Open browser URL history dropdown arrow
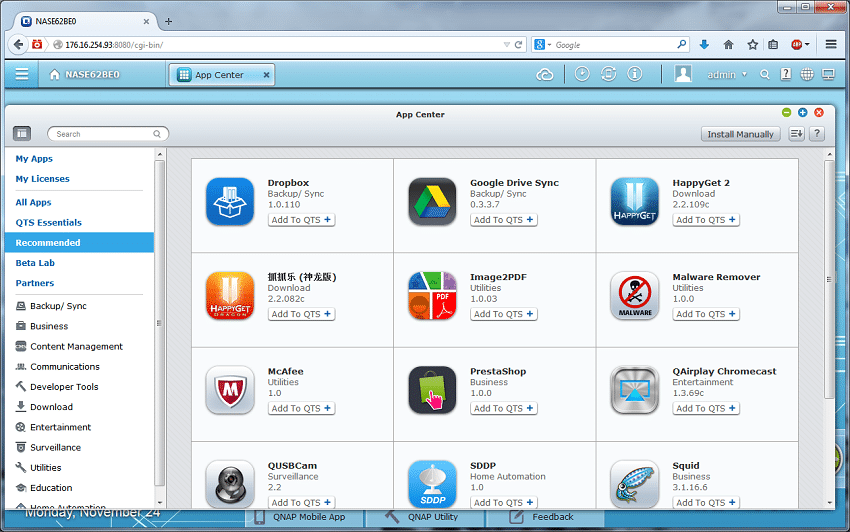The height and width of the screenshot is (532, 850). (x=506, y=44)
